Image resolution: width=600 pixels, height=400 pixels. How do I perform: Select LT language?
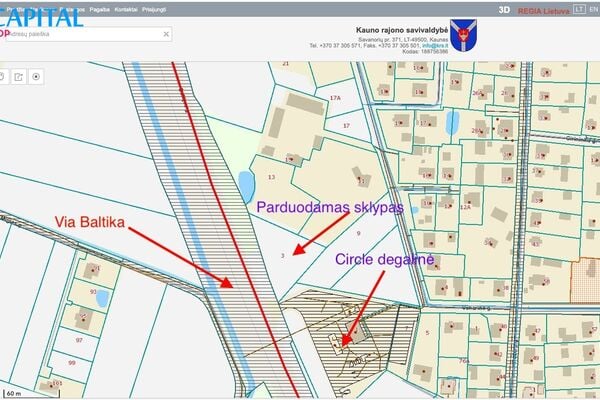[579, 9]
